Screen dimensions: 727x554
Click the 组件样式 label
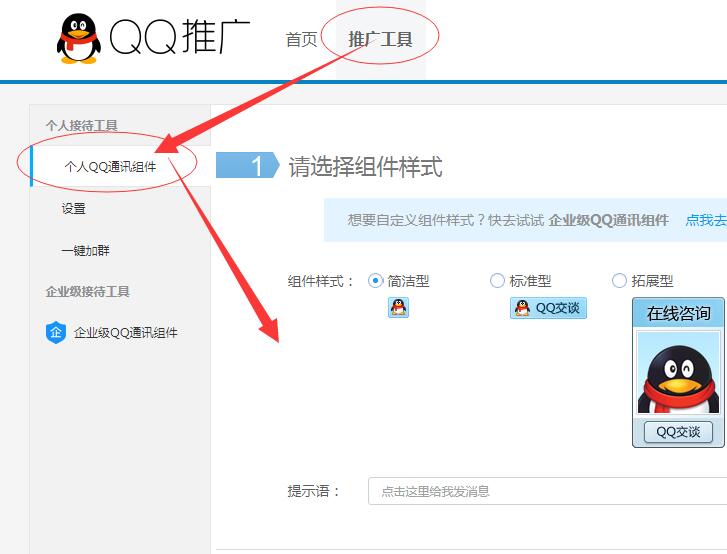(321, 281)
